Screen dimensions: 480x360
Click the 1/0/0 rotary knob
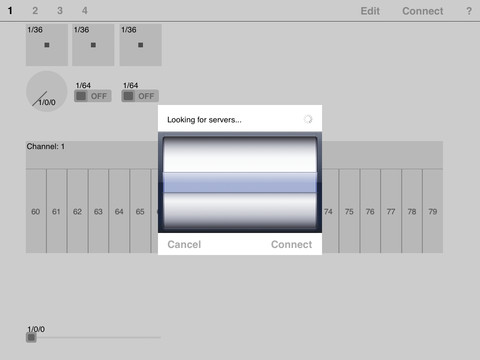[x=47, y=91]
